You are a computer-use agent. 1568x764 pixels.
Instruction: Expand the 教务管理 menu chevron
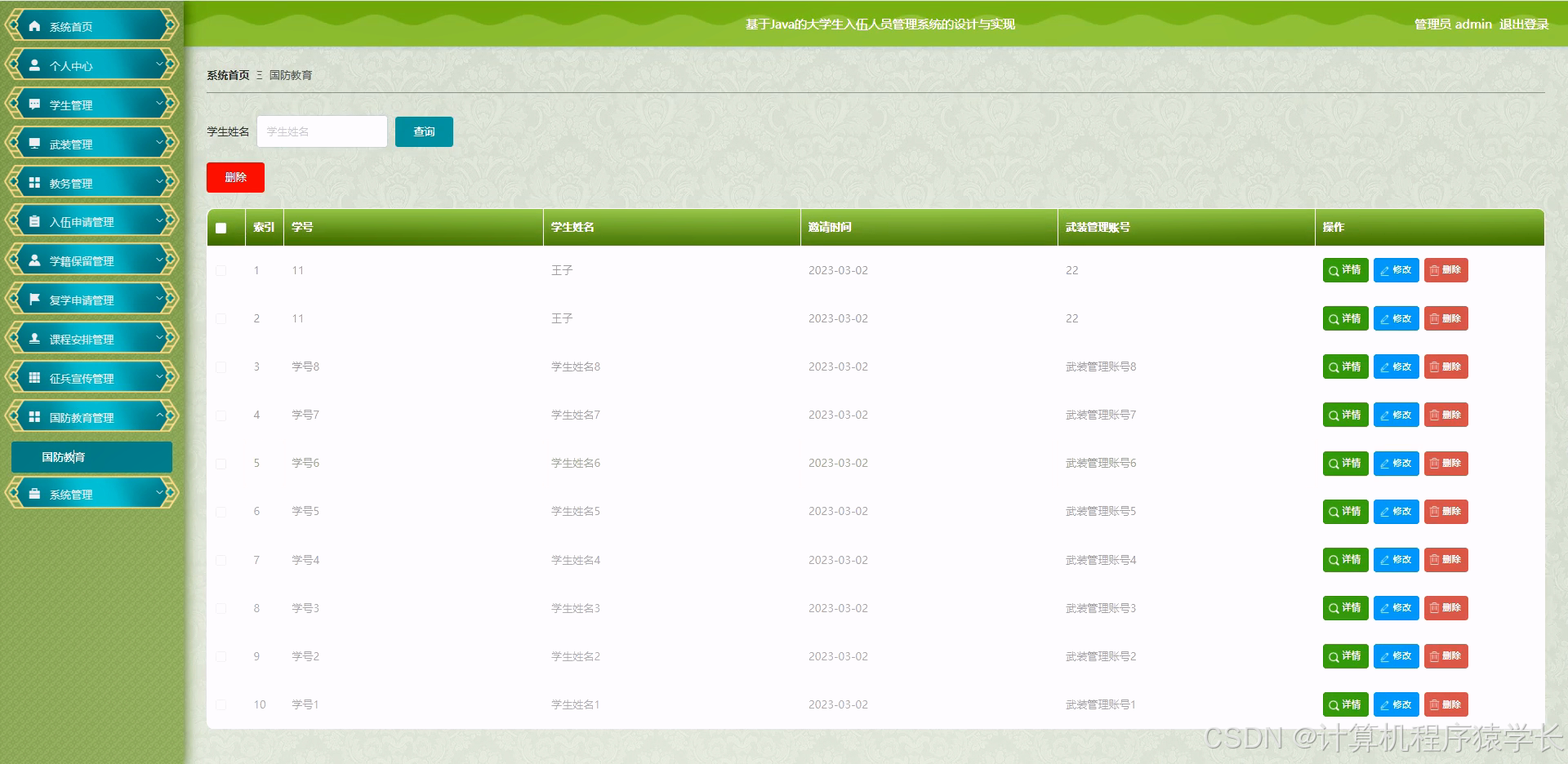tap(160, 182)
